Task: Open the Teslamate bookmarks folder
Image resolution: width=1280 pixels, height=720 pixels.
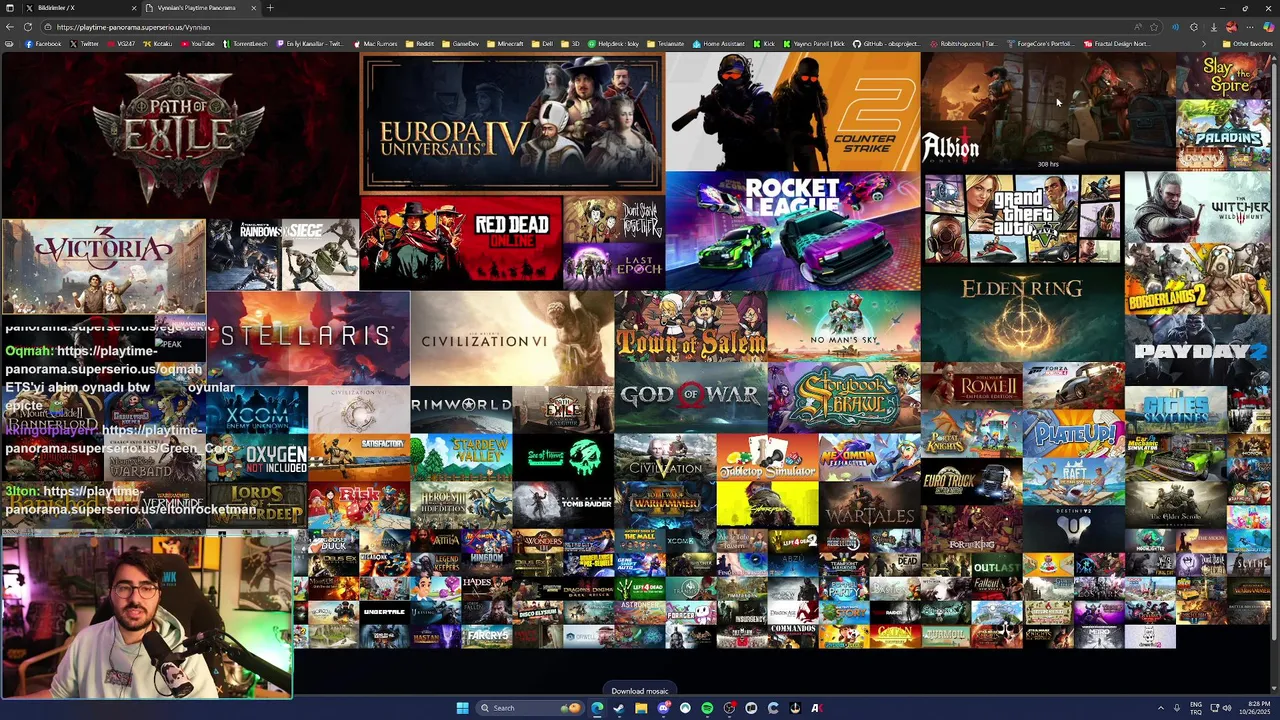Action: pyautogui.click(x=665, y=44)
